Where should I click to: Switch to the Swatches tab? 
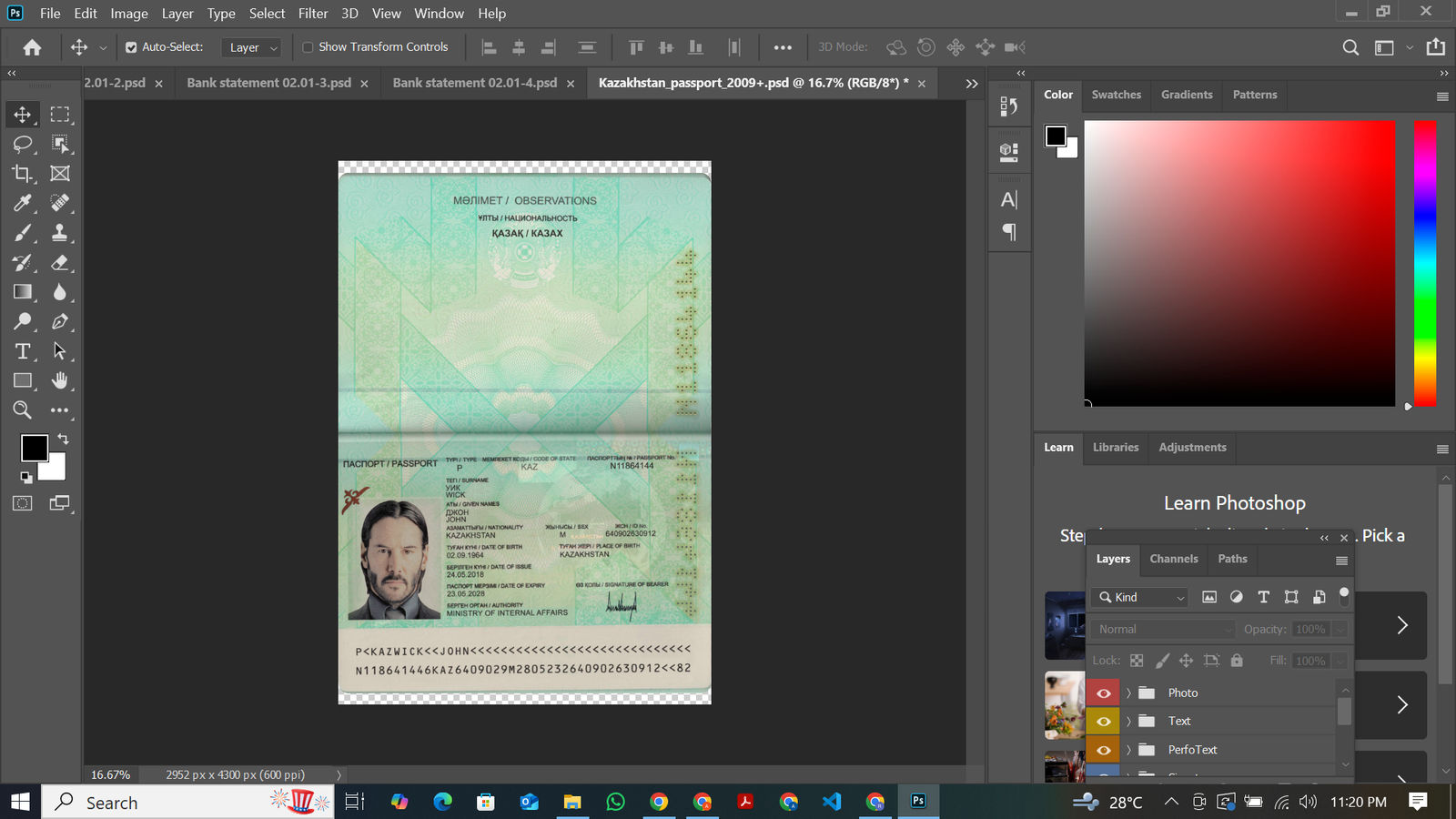[x=1117, y=95]
